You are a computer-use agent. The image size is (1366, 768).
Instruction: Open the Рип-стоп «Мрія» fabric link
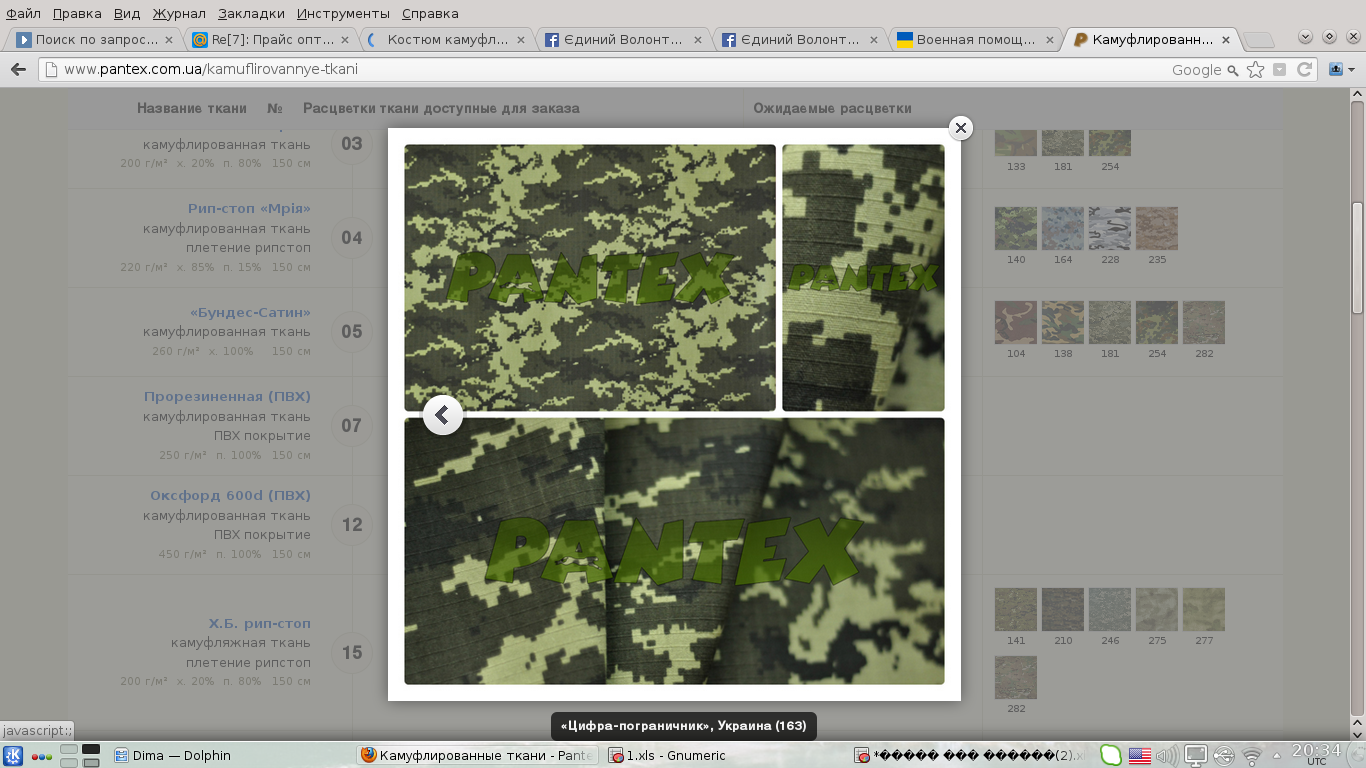(x=249, y=208)
